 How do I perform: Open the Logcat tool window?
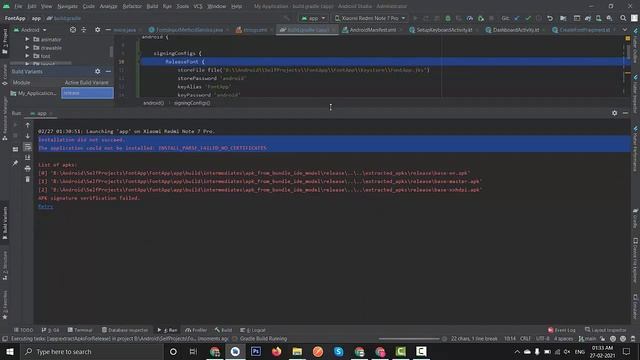[x=253, y=330]
